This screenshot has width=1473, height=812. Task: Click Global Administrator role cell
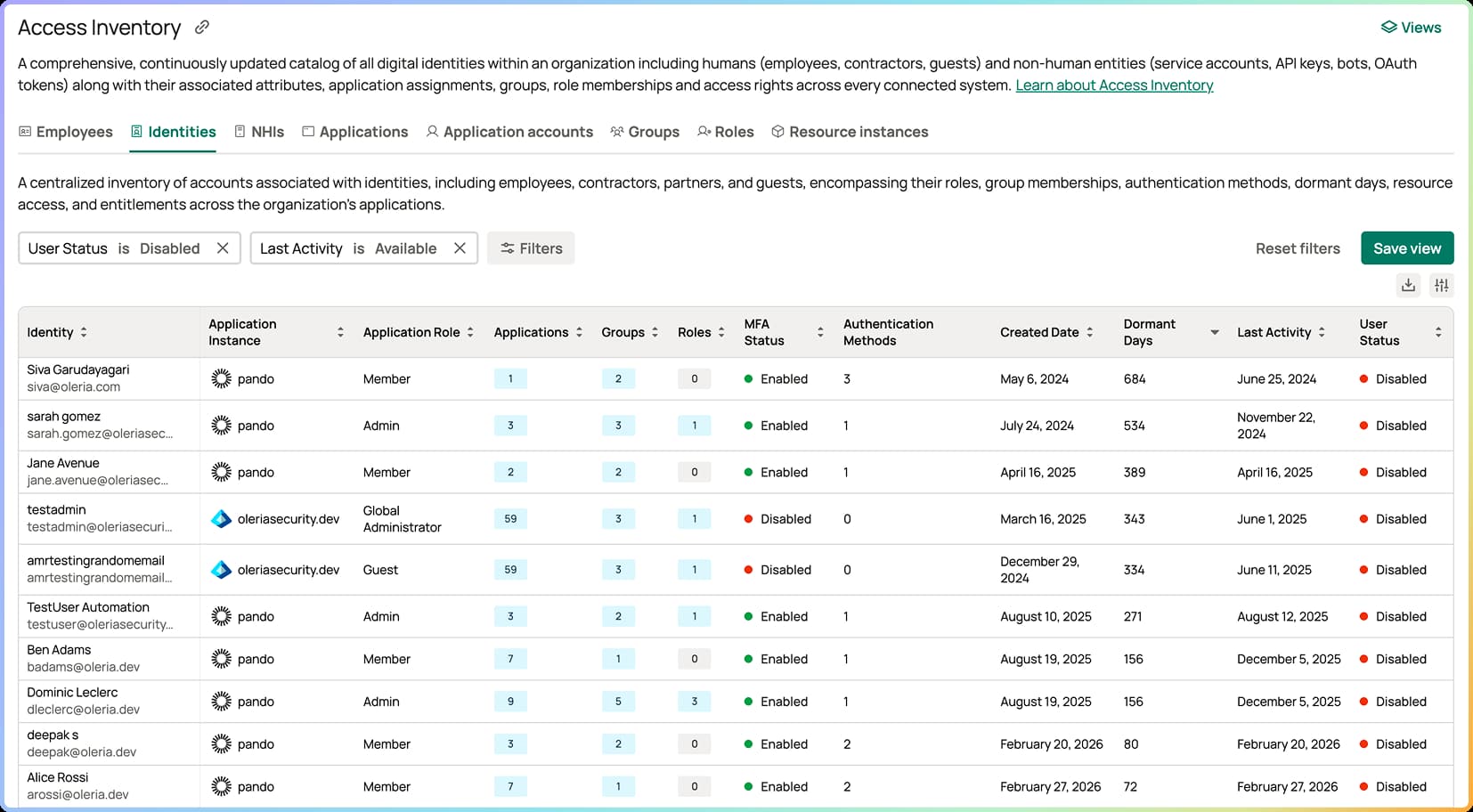click(402, 519)
